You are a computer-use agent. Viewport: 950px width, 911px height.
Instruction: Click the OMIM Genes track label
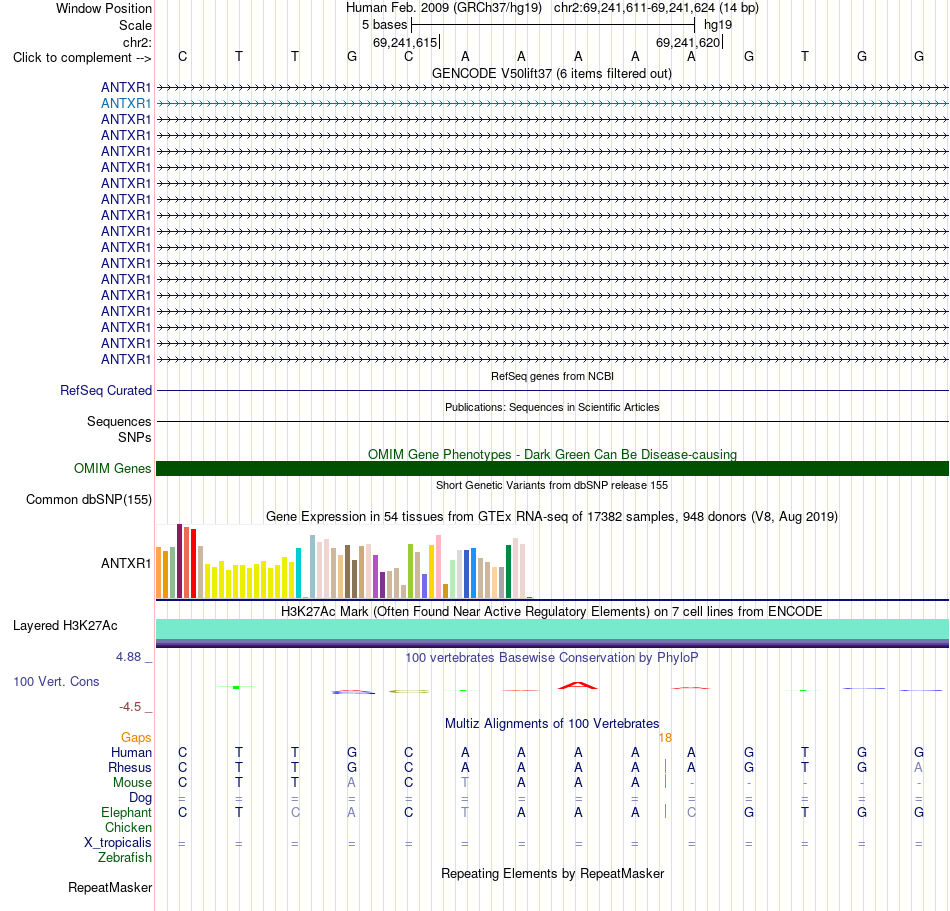[x=112, y=469]
